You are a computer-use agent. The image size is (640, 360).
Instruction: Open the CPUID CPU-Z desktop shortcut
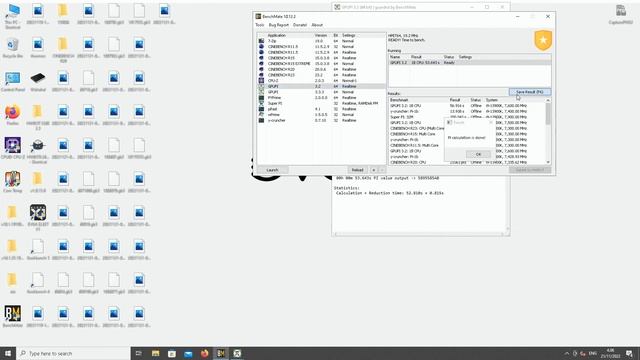click(13, 149)
